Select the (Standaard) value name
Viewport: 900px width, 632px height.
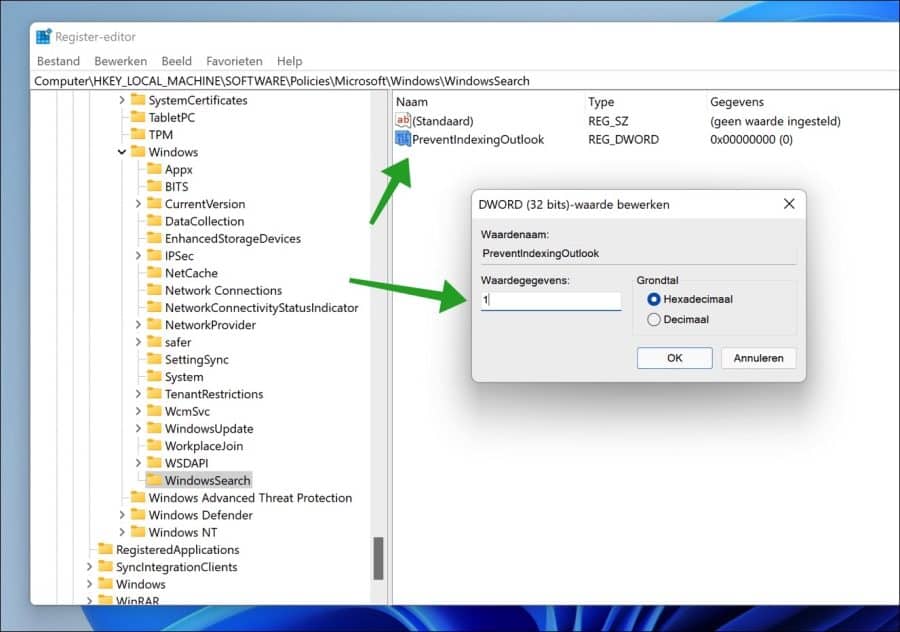pos(443,121)
